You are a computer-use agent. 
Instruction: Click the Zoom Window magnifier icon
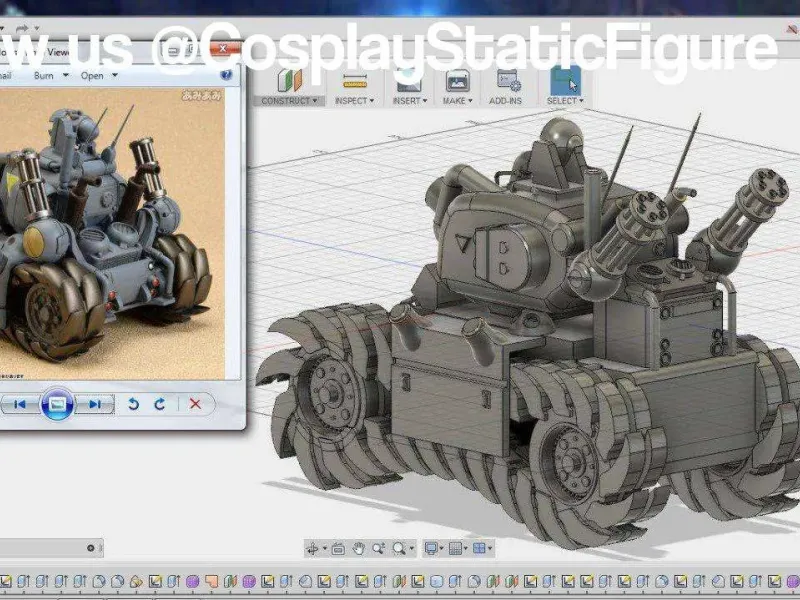point(399,549)
